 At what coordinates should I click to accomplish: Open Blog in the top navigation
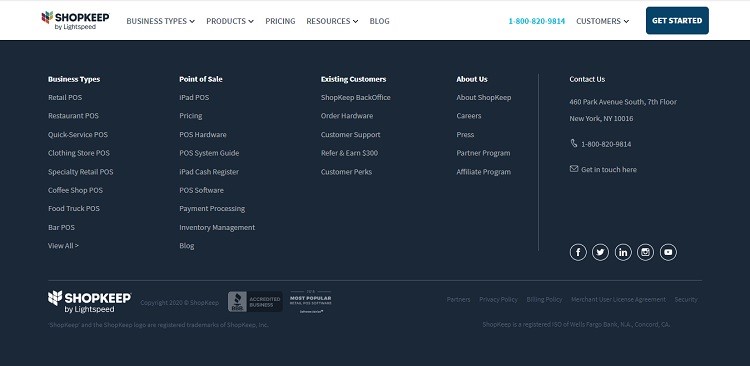pyautogui.click(x=379, y=21)
